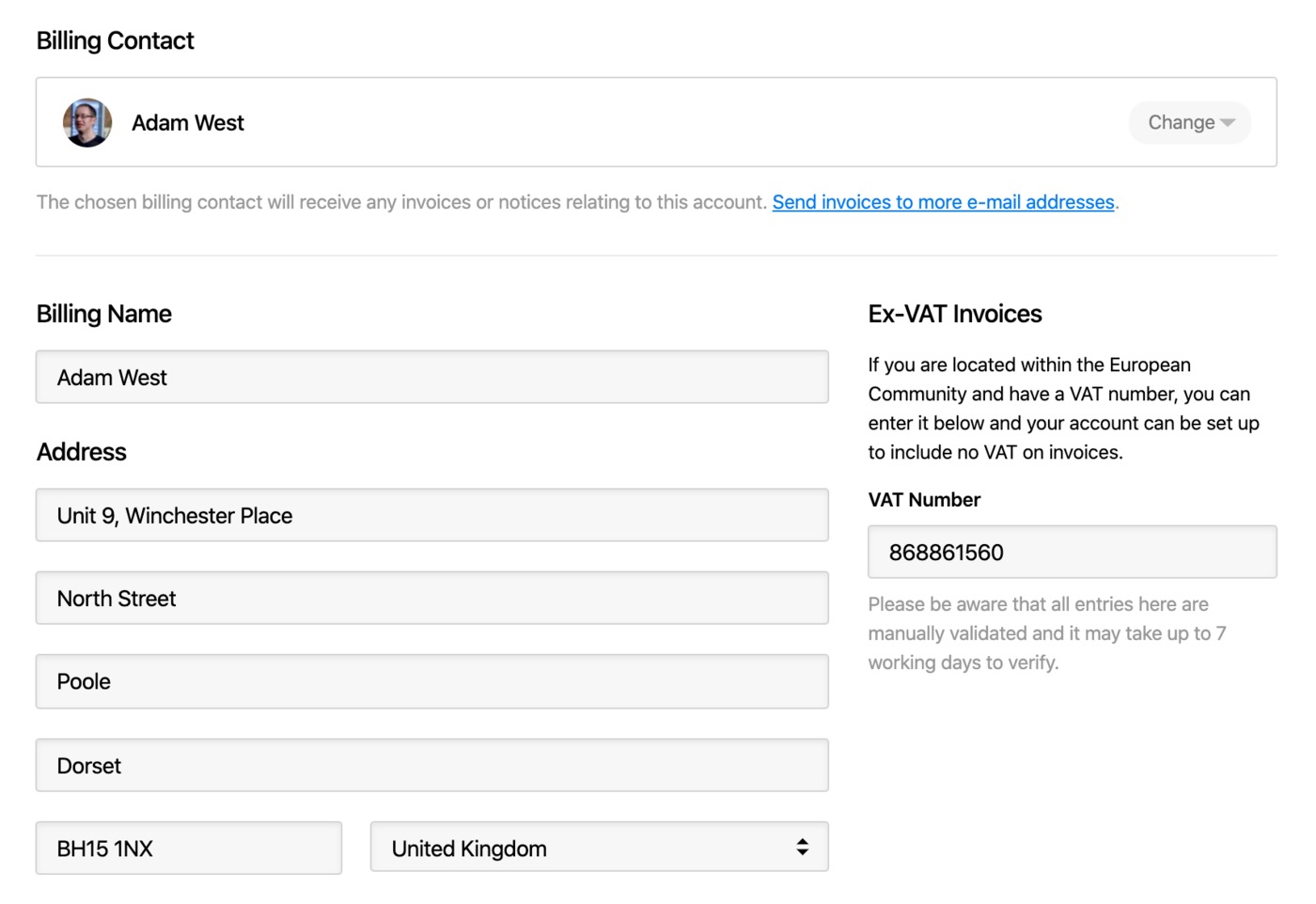The height and width of the screenshot is (904, 1316).
Task: Click the Address section heading
Action: (x=82, y=452)
